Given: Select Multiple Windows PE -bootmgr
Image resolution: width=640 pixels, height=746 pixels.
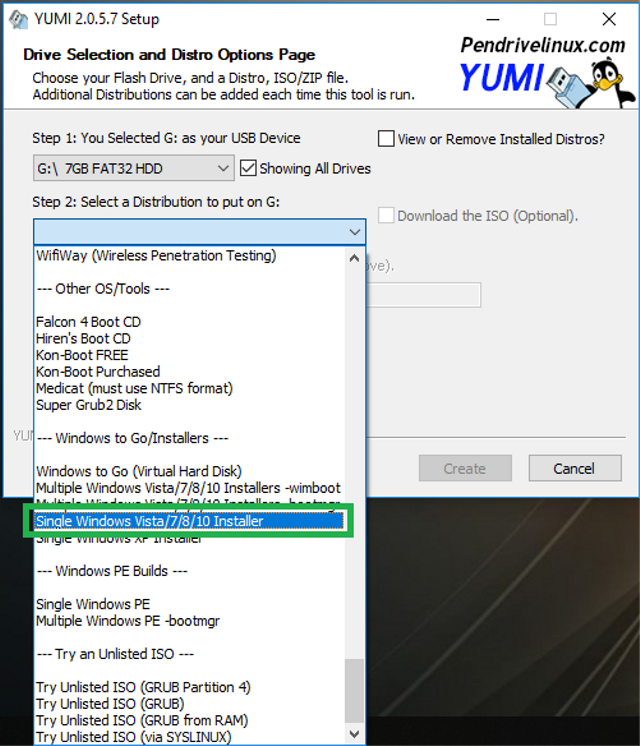Looking at the screenshot, I should click(128, 621).
